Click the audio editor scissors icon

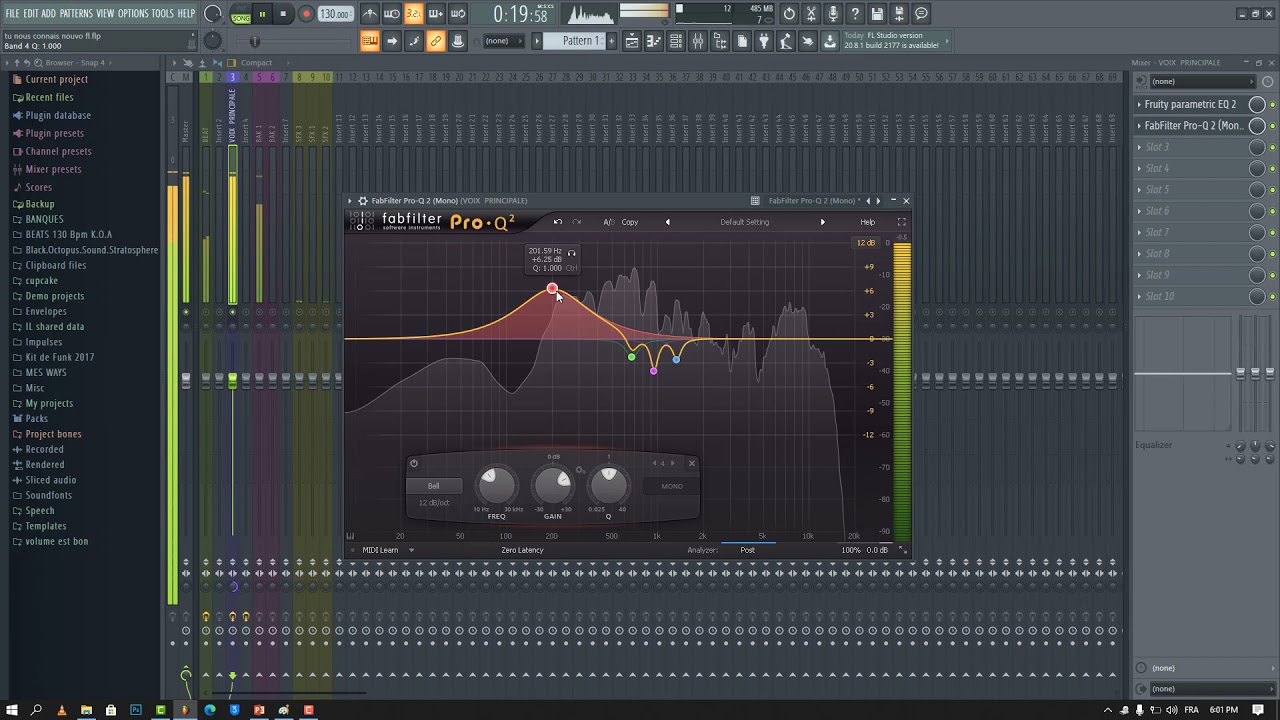point(811,14)
